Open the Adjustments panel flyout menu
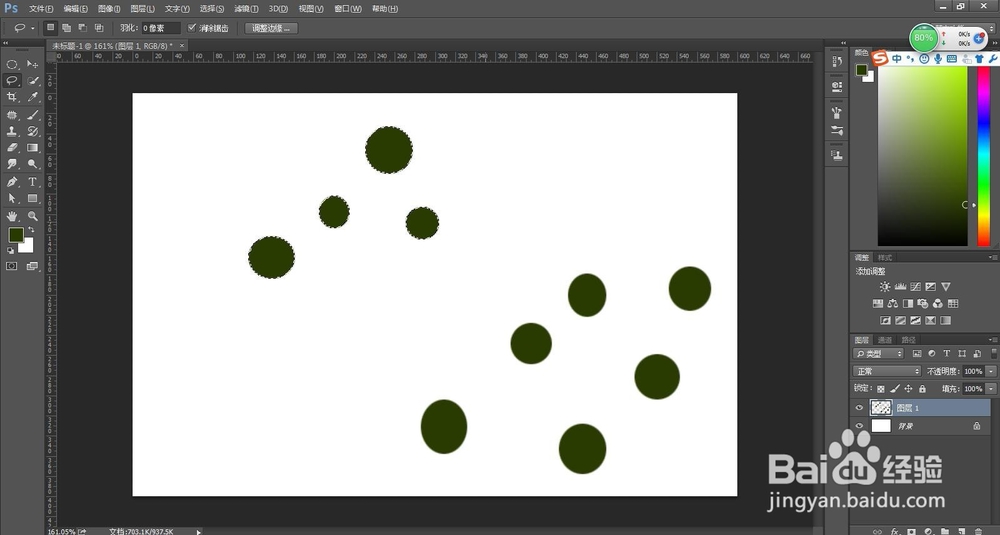Viewport: 1000px width, 535px height. click(x=993, y=258)
